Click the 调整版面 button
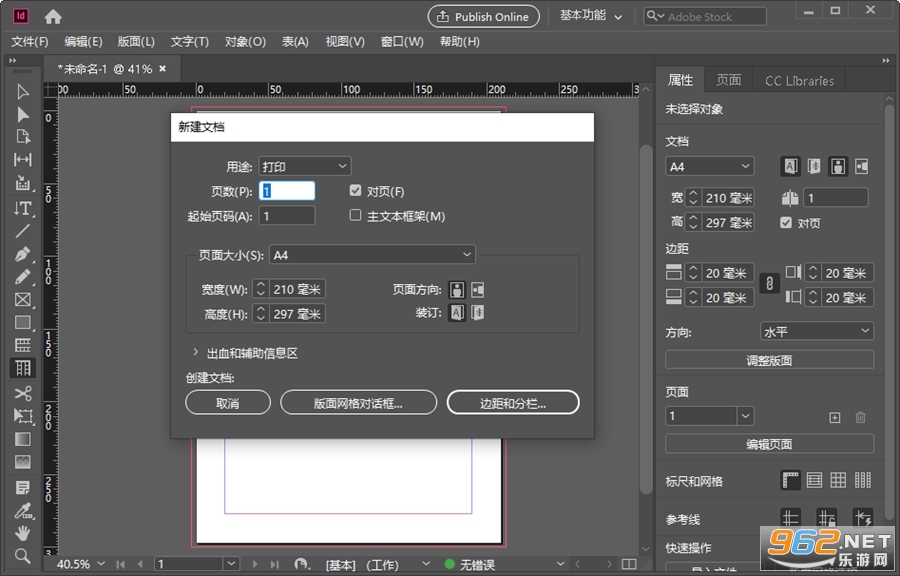 coord(769,360)
